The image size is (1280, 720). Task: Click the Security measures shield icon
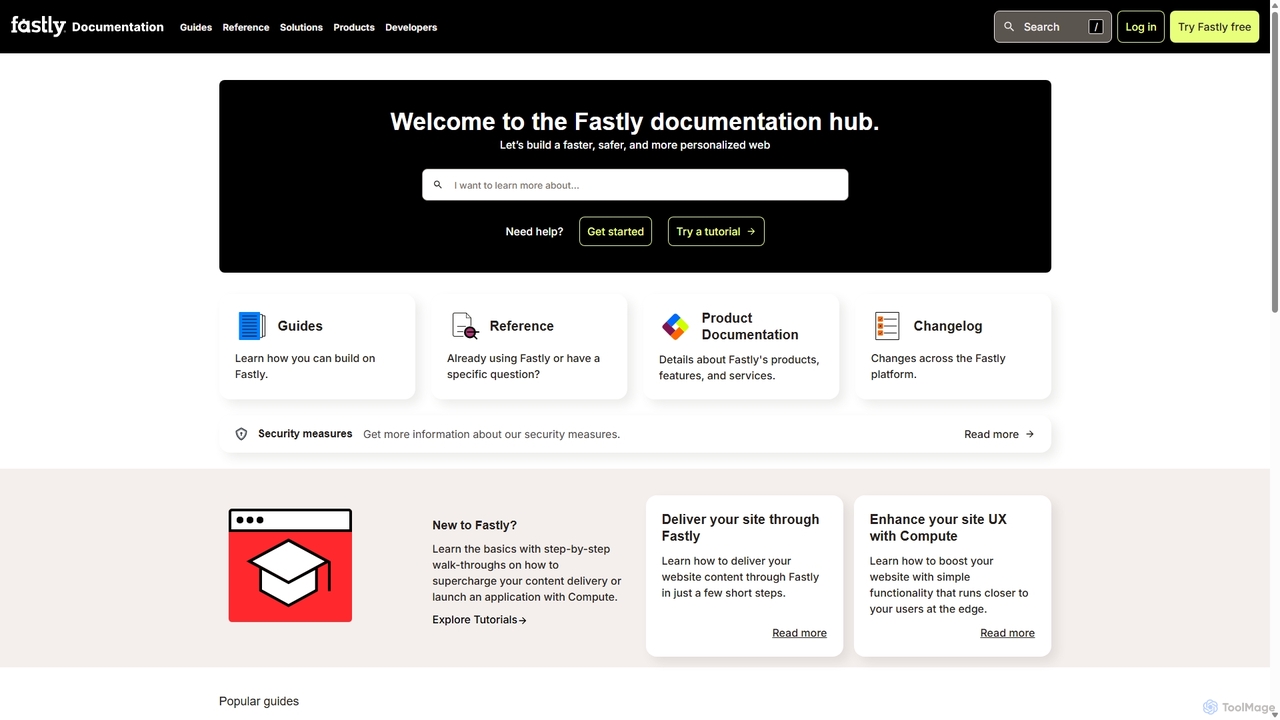241,434
